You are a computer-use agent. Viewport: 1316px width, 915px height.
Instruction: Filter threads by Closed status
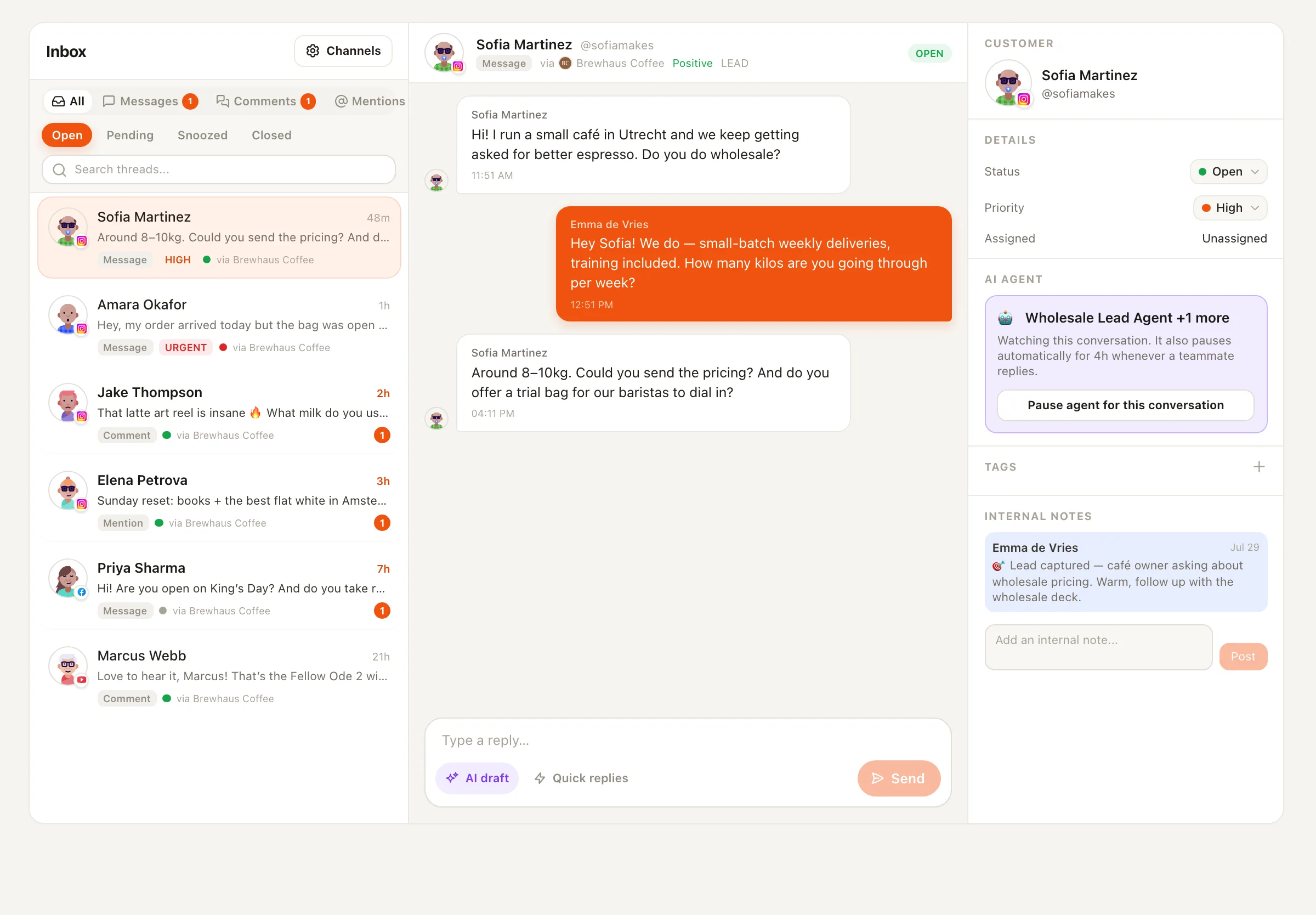[x=271, y=135]
